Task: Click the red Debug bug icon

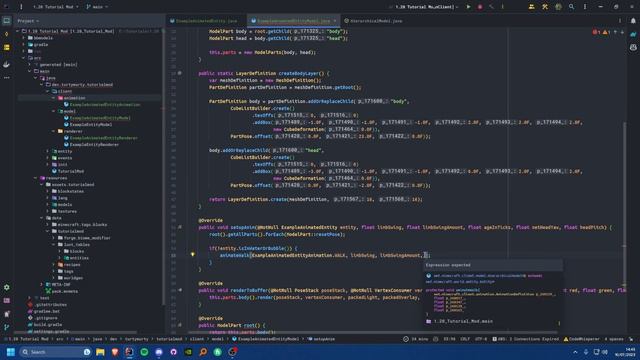Action: 480,7
